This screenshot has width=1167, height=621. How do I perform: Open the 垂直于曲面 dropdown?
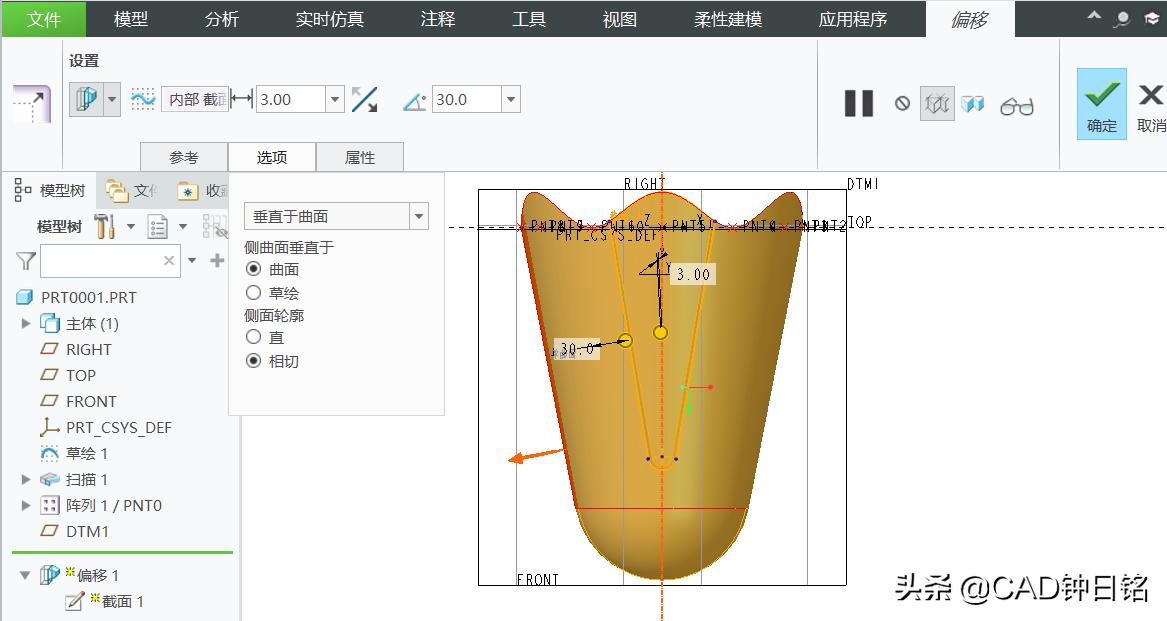click(336, 216)
